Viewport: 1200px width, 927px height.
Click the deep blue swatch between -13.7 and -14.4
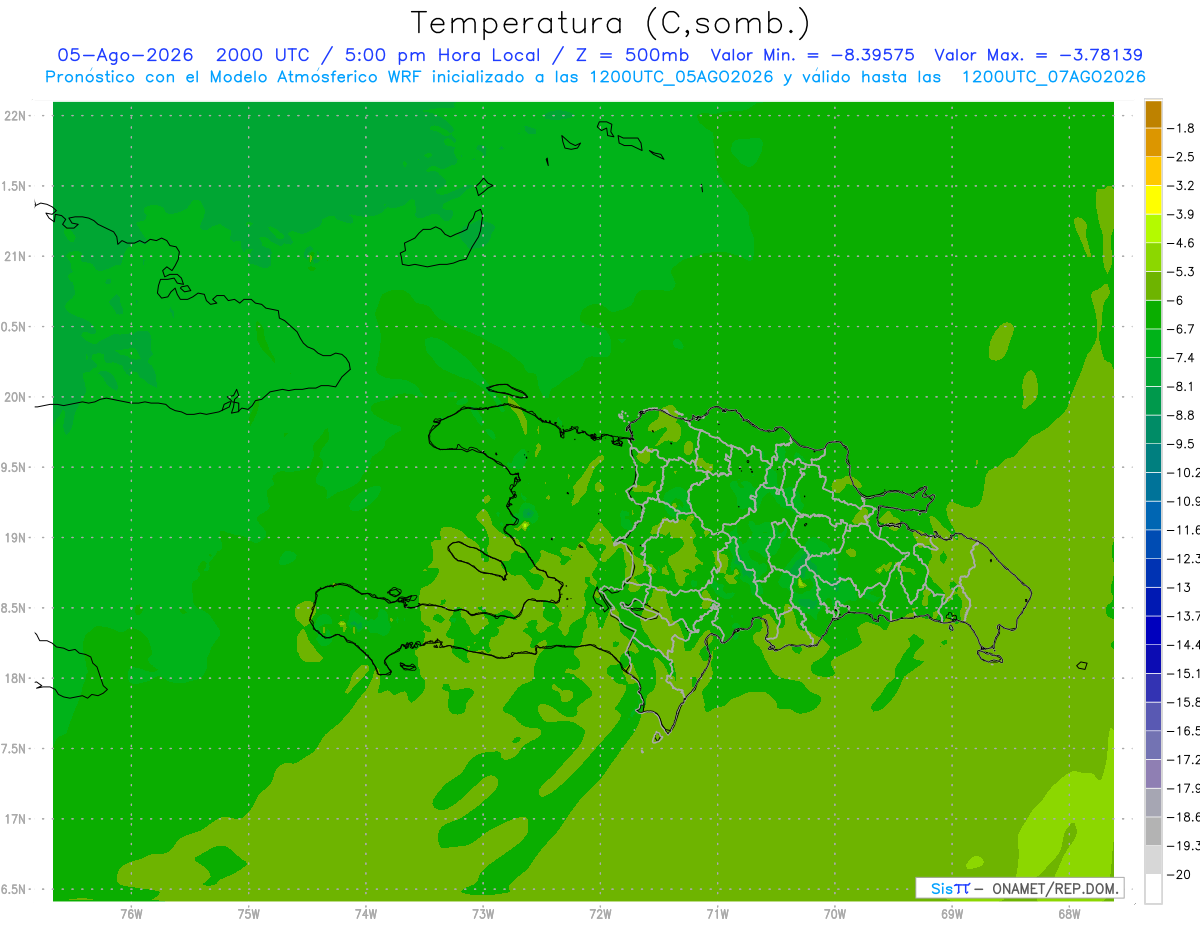1153,630
